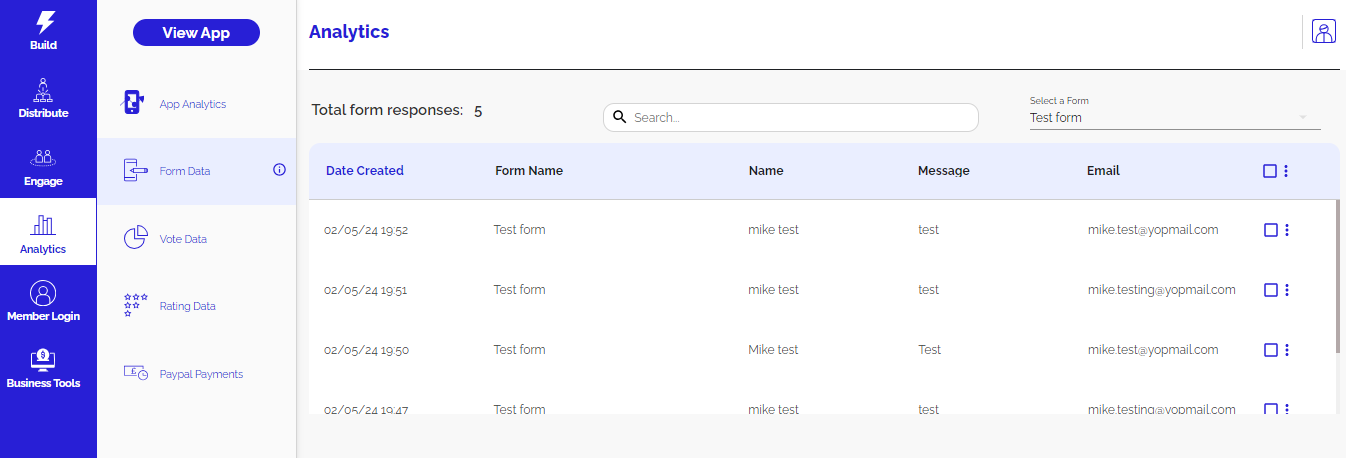Open the Build section lightning icon
Viewport: 1346px width, 458px height.
coord(44,22)
